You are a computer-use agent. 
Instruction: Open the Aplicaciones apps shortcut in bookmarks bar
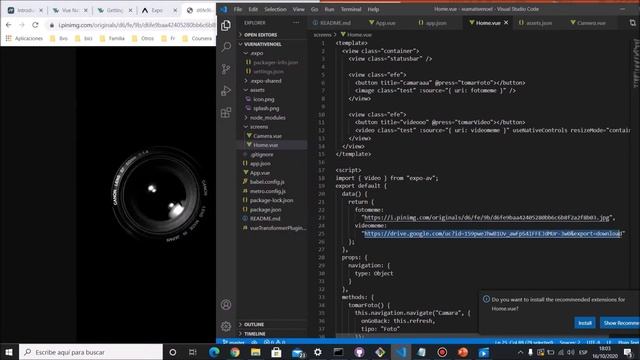tap(24, 38)
